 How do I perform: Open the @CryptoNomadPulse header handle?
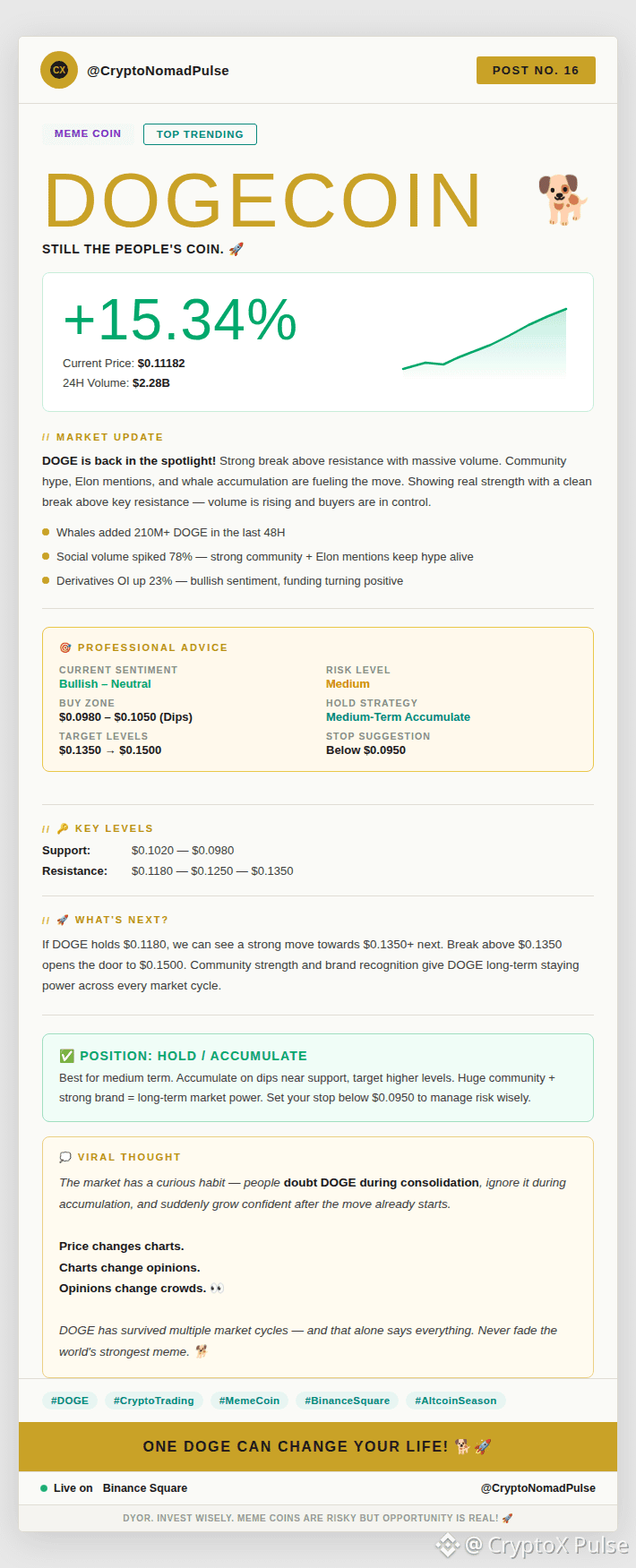[158, 71]
